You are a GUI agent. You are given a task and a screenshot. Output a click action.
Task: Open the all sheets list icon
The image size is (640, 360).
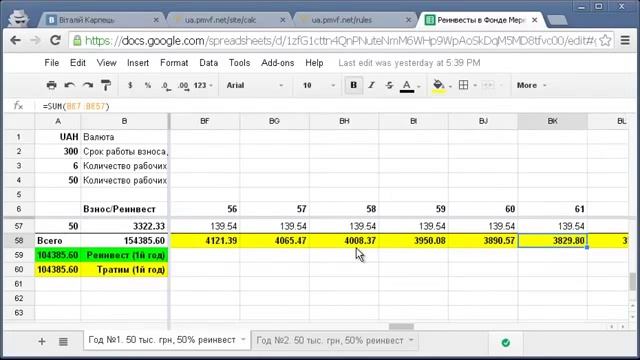click(63, 341)
